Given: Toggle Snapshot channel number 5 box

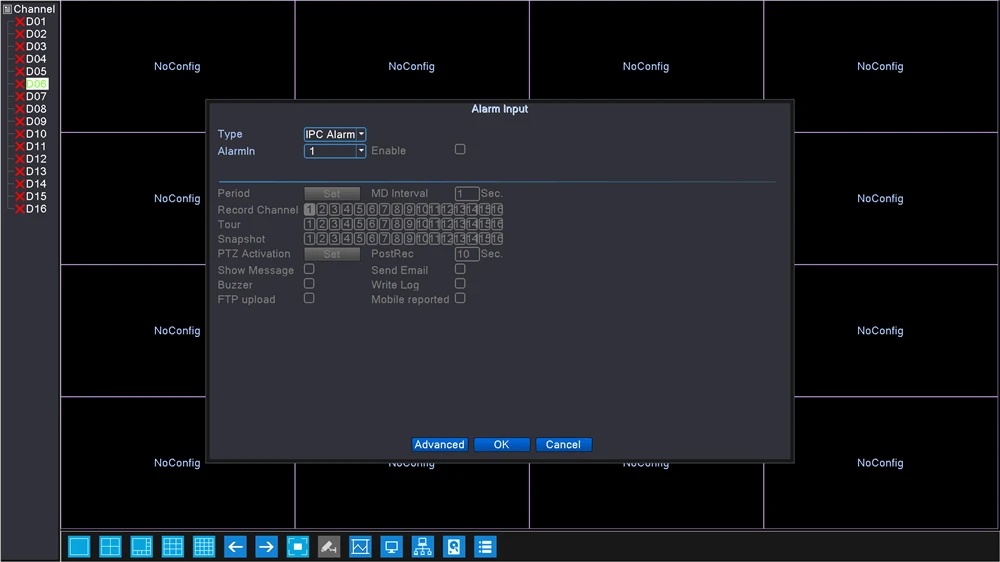Looking at the screenshot, I should tap(359, 239).
